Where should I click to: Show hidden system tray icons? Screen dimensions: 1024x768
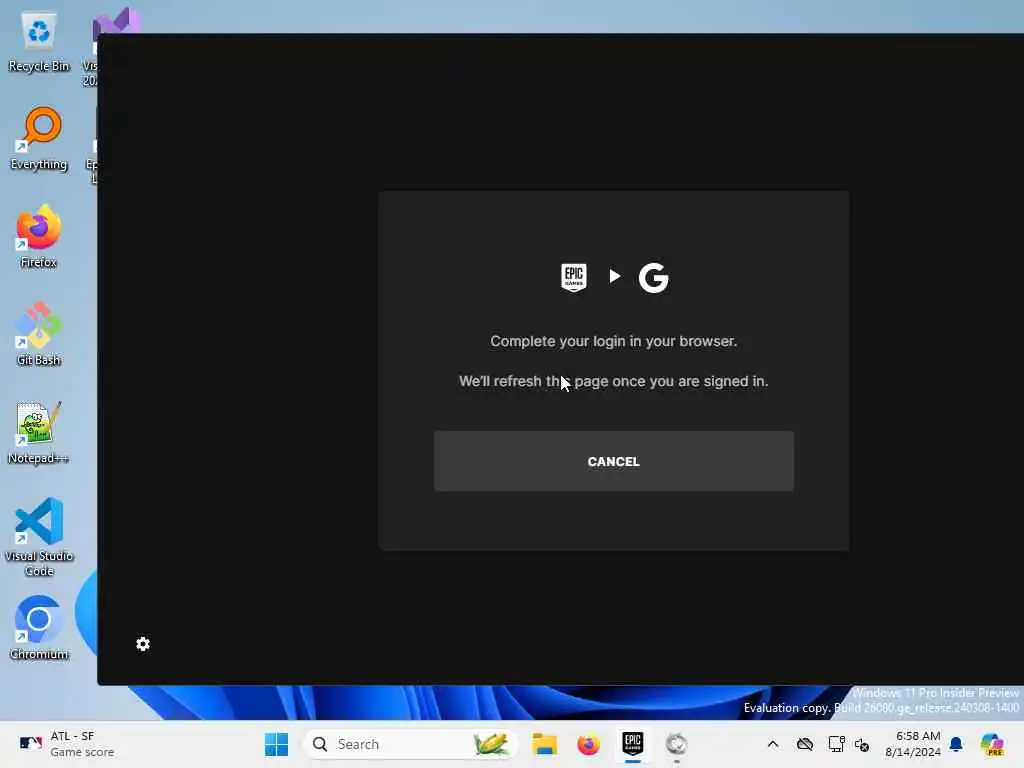(x=773, y=744)
